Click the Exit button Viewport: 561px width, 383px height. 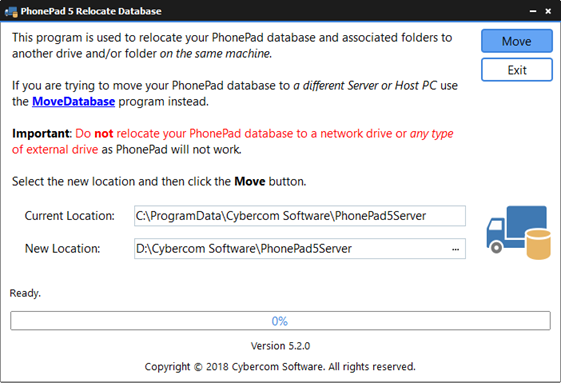(517, 70)
